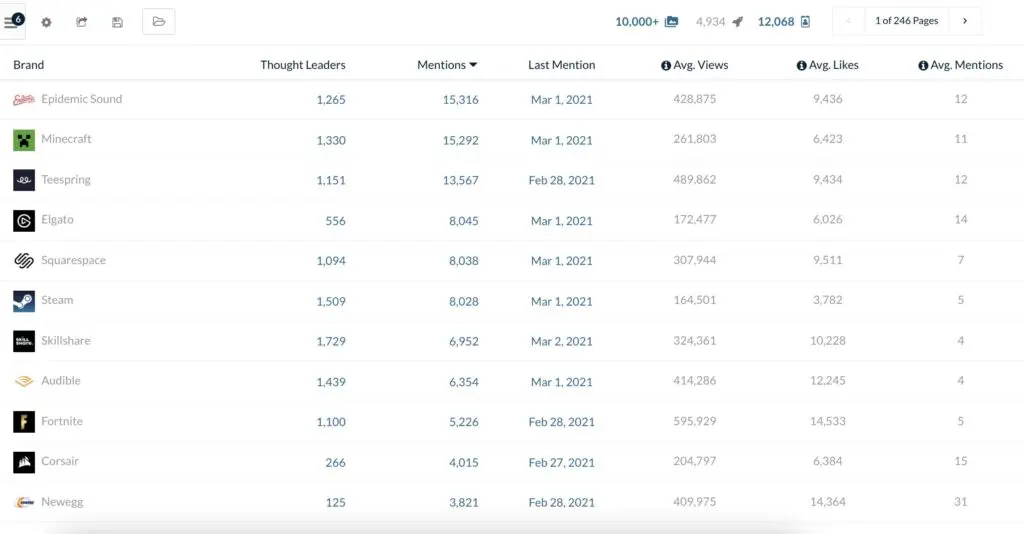Toggle Mentions column sort arrow
1024x534 pixels.
473,65
